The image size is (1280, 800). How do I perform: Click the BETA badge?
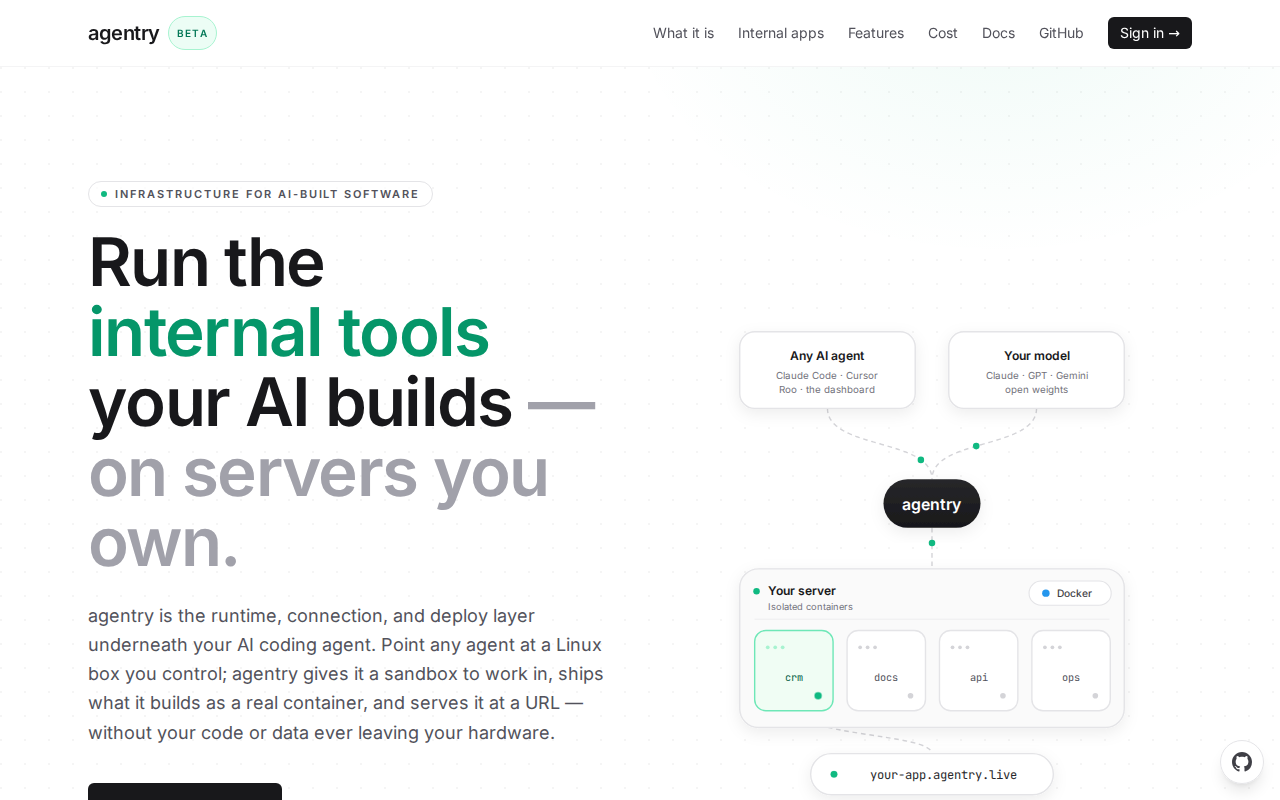click(192, 33)
